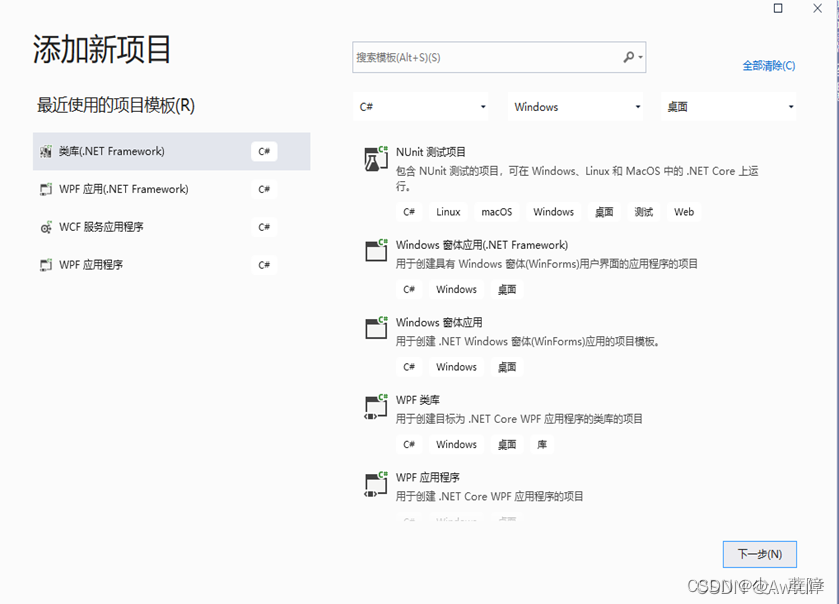Select the WPF 应用程序 template icon

(x=375, y=483)
